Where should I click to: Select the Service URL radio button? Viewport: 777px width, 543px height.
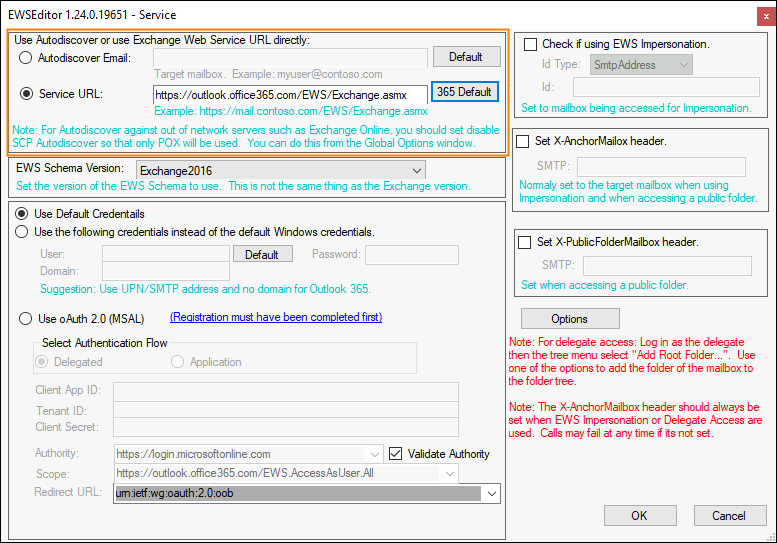(26, 94)
